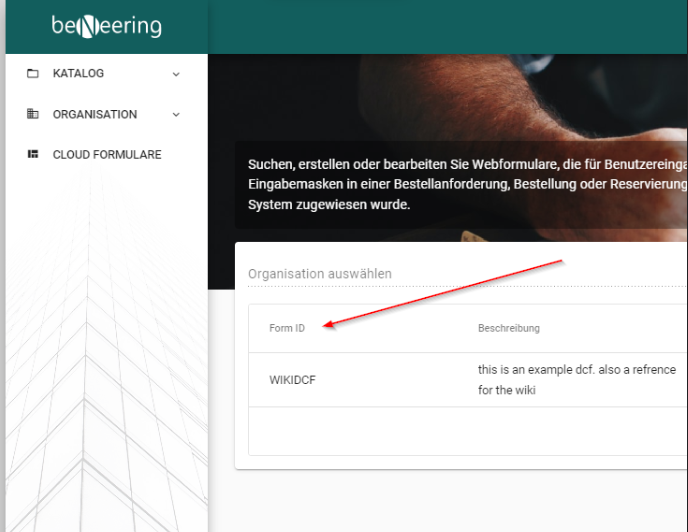Open the Organisation auswählen selector
Image resolution: width=688 pixels, height=532 pixels.
click(x=320, y=273)
